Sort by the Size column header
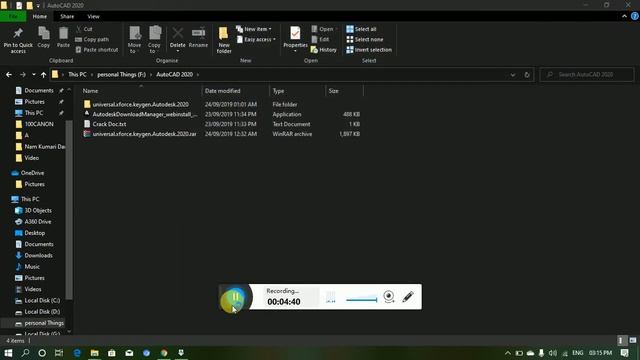640x360 pixels. pos(344,91)
